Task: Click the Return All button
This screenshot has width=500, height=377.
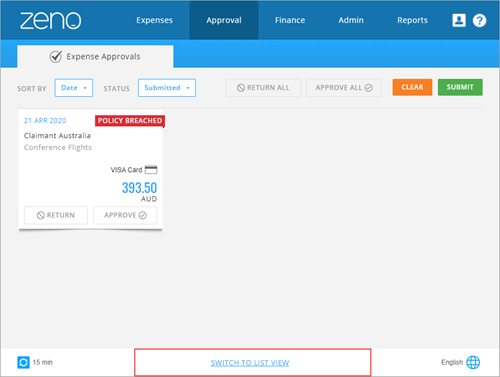Action: tap(263, 88)
